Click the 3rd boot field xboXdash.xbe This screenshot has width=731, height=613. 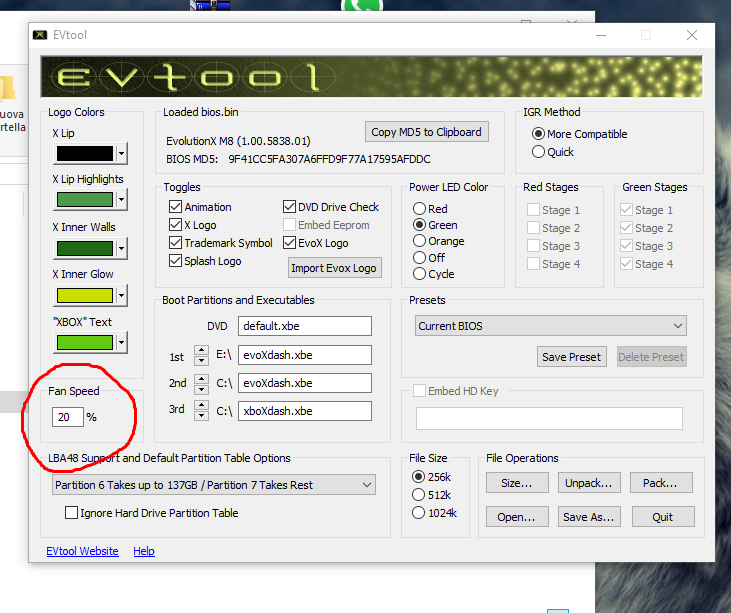[x=305, y=411]
